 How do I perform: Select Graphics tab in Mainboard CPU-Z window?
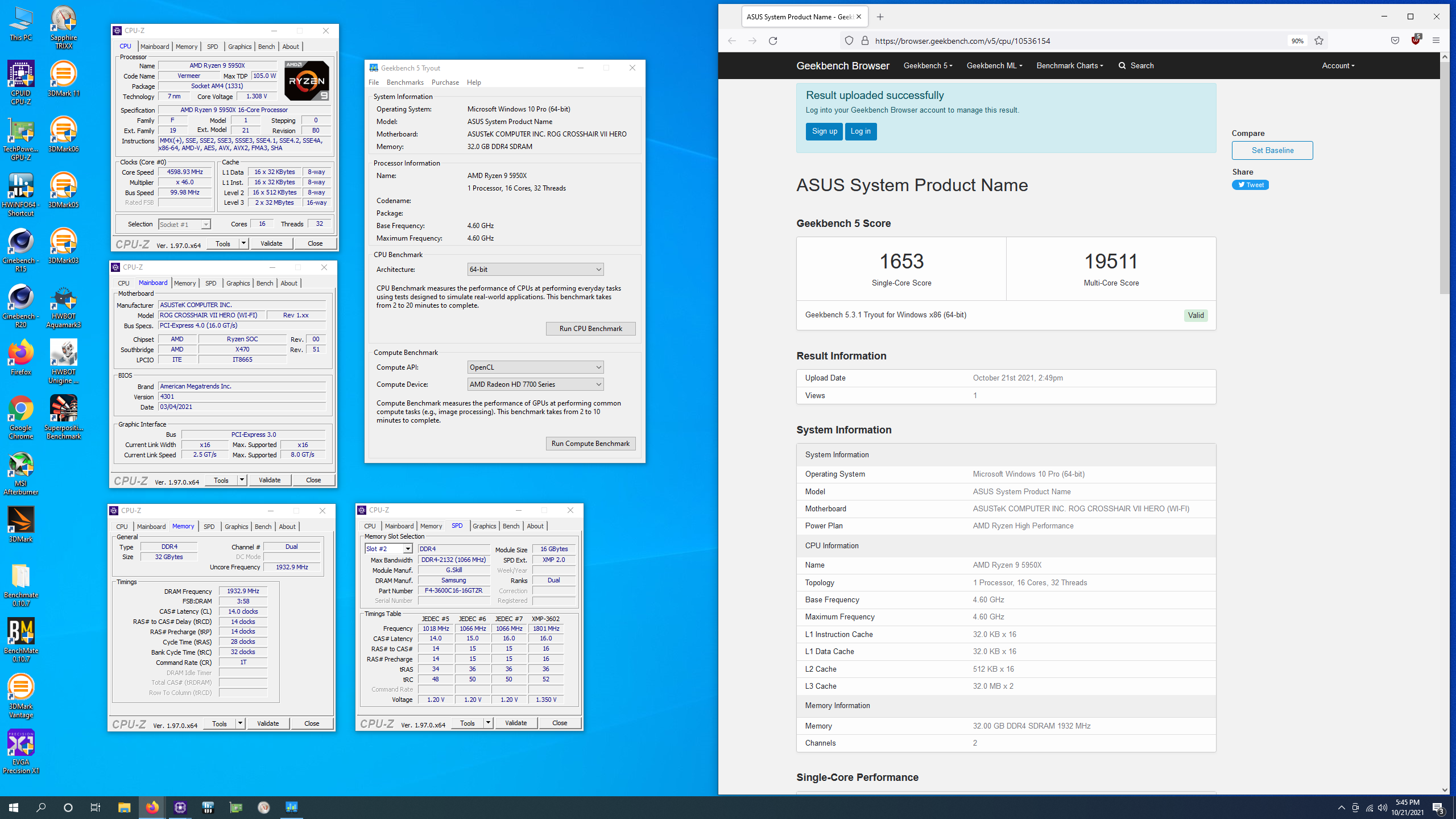238,283
